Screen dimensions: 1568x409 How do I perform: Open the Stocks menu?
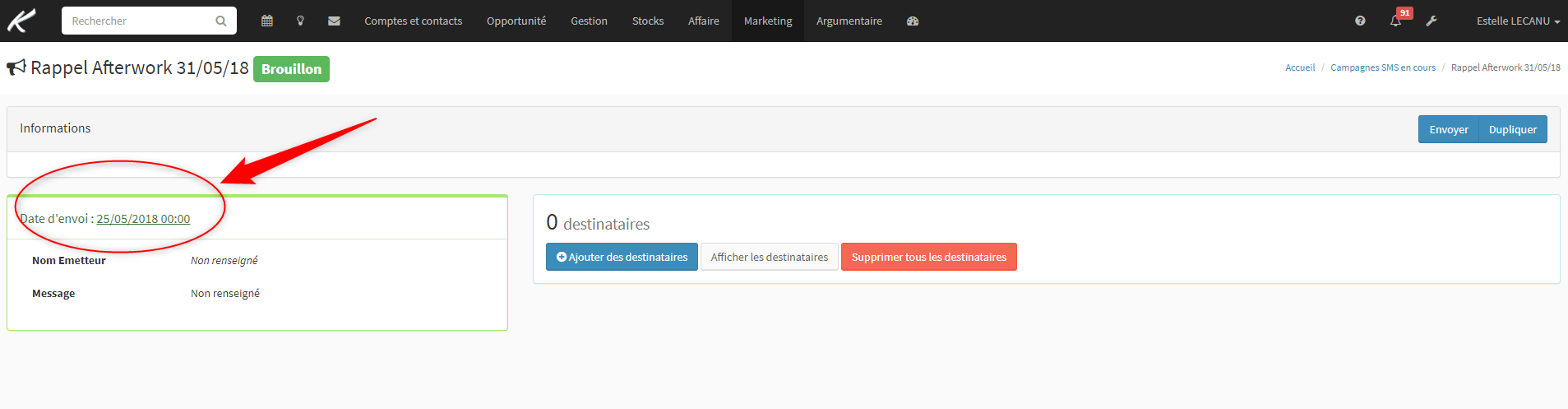(648, 21)
